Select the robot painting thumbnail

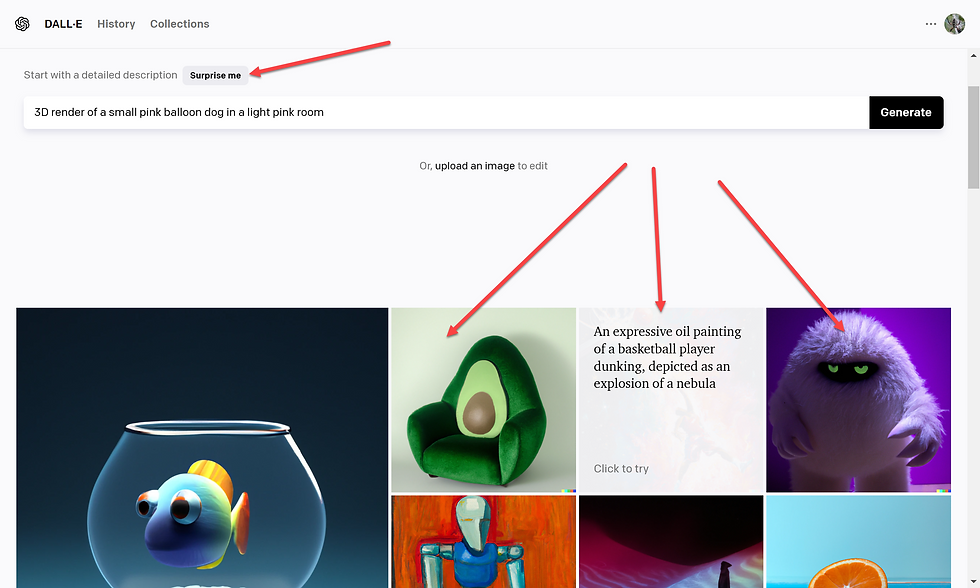(x=483, y=542)
